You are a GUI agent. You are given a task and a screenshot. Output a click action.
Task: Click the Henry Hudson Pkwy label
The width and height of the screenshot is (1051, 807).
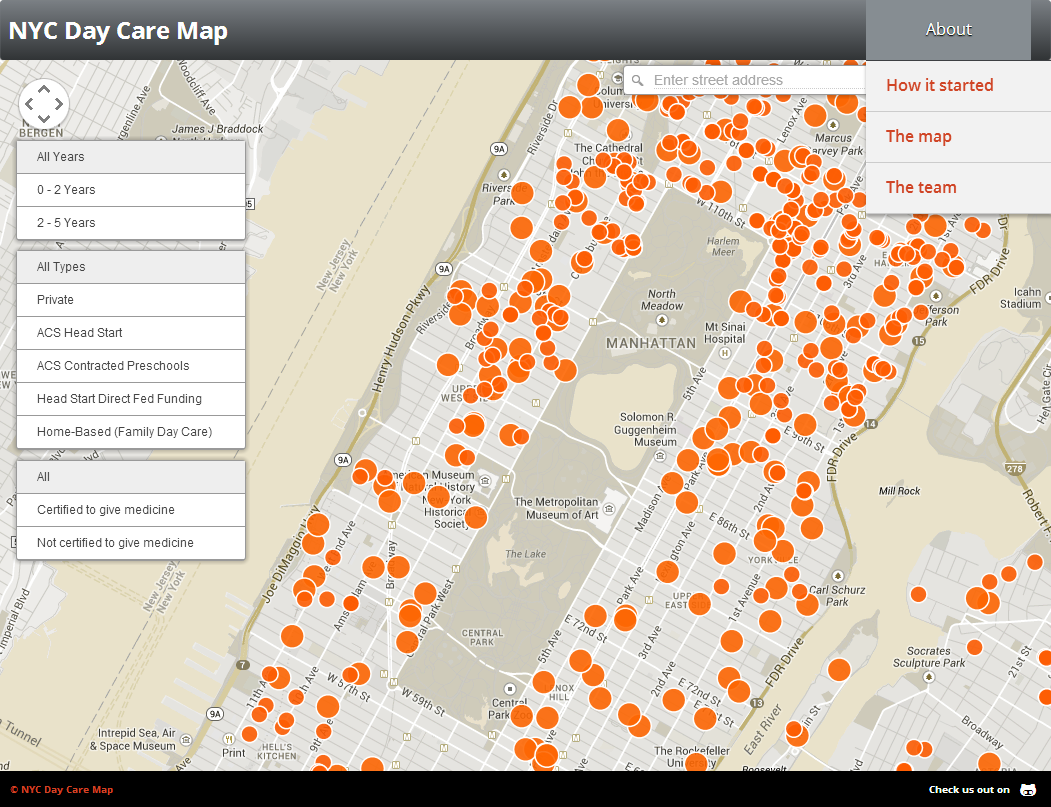[x=401, y=339]
